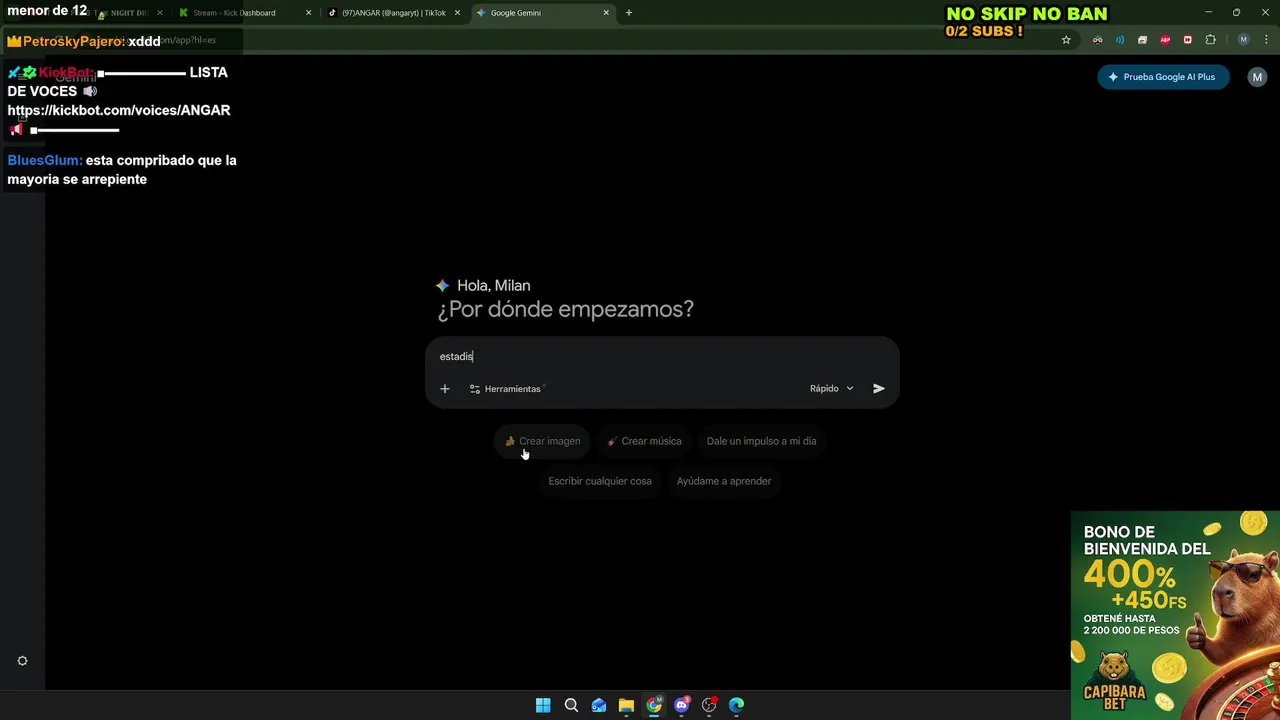Viewport: 1280px width, 720px height.
Task: Open the AdBlock Plus extension icon
Action: pos(1165,40)
